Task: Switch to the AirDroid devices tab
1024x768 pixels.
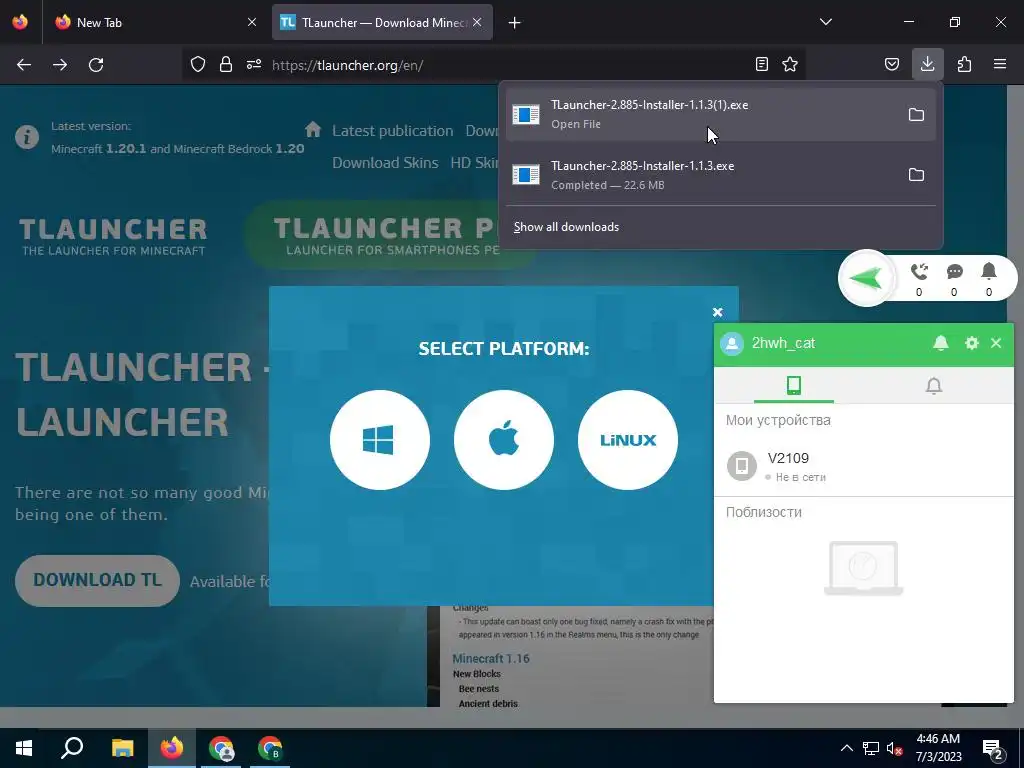Action: (x=793, y=385)
